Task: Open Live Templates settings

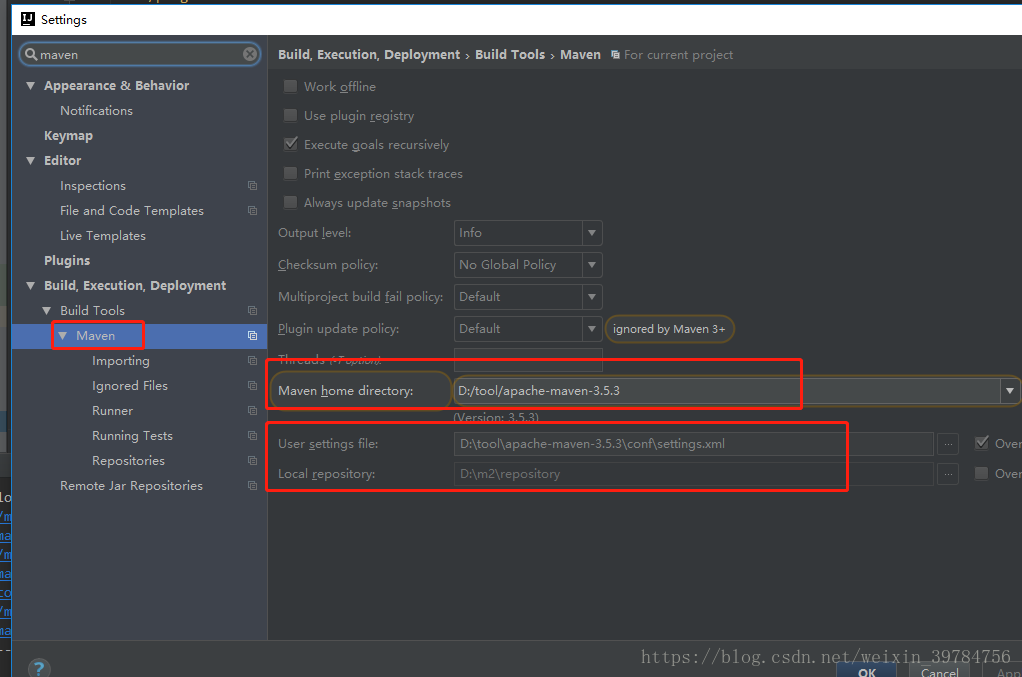Action: [103, 236]
